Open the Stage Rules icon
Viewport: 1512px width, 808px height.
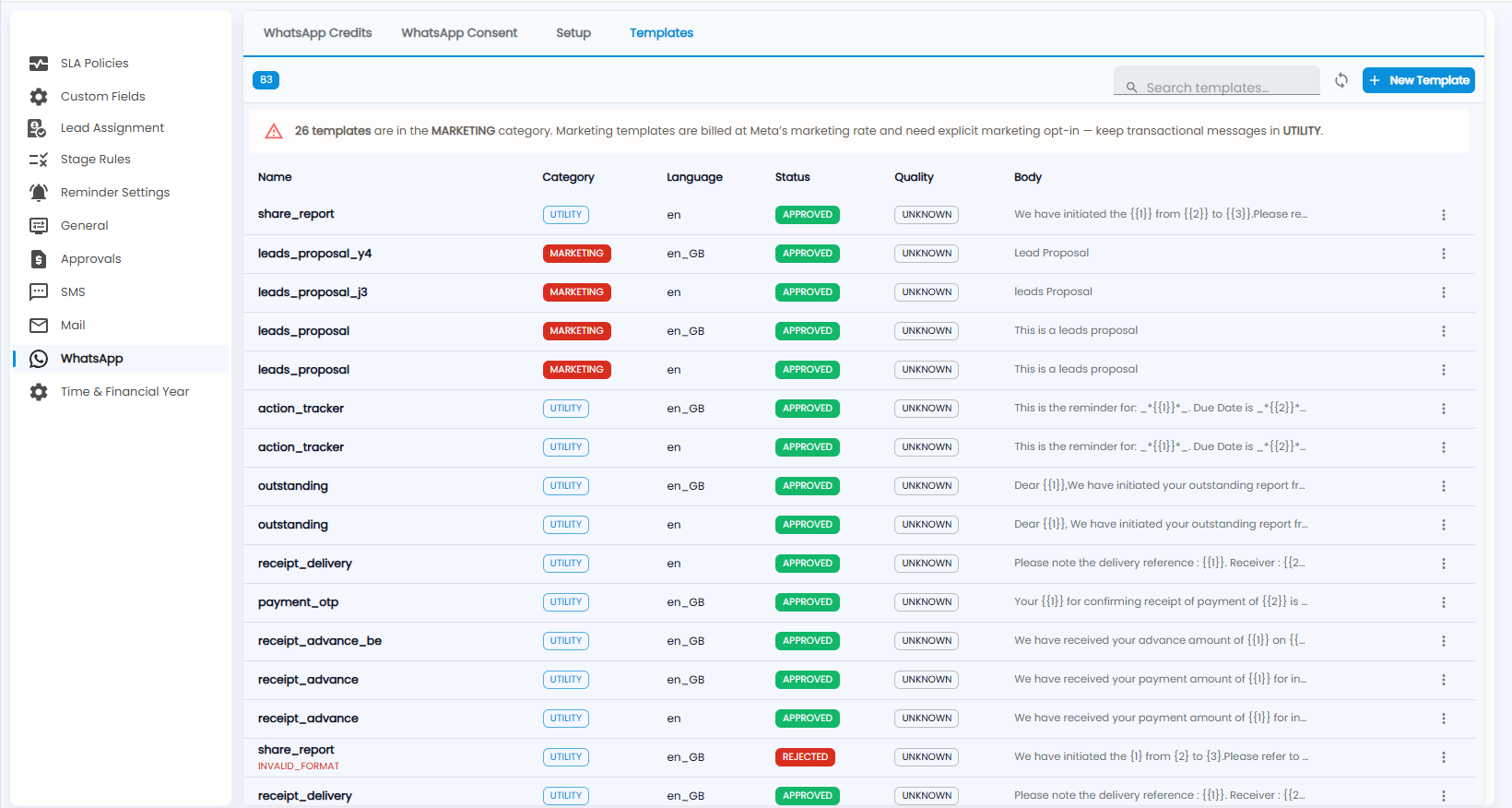click(x=39, y=160)
